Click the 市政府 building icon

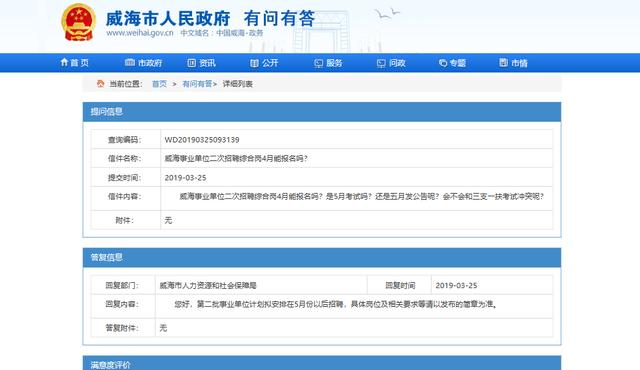(130, 62)
